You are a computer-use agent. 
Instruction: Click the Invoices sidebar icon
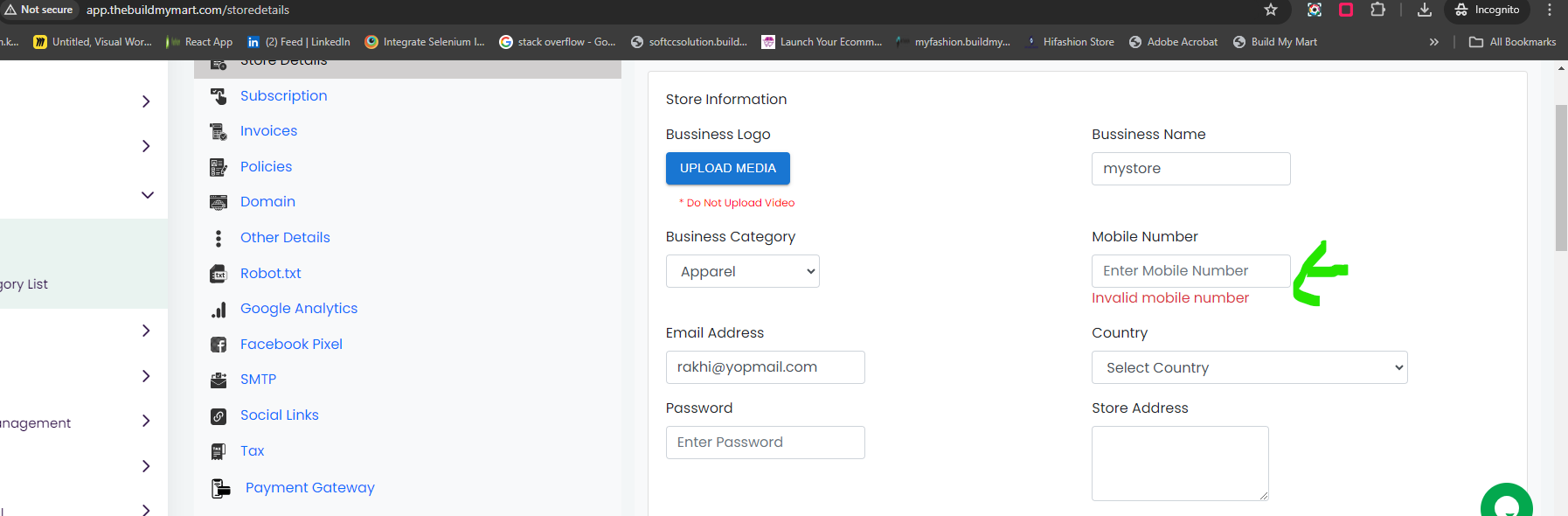pos(219,132)
